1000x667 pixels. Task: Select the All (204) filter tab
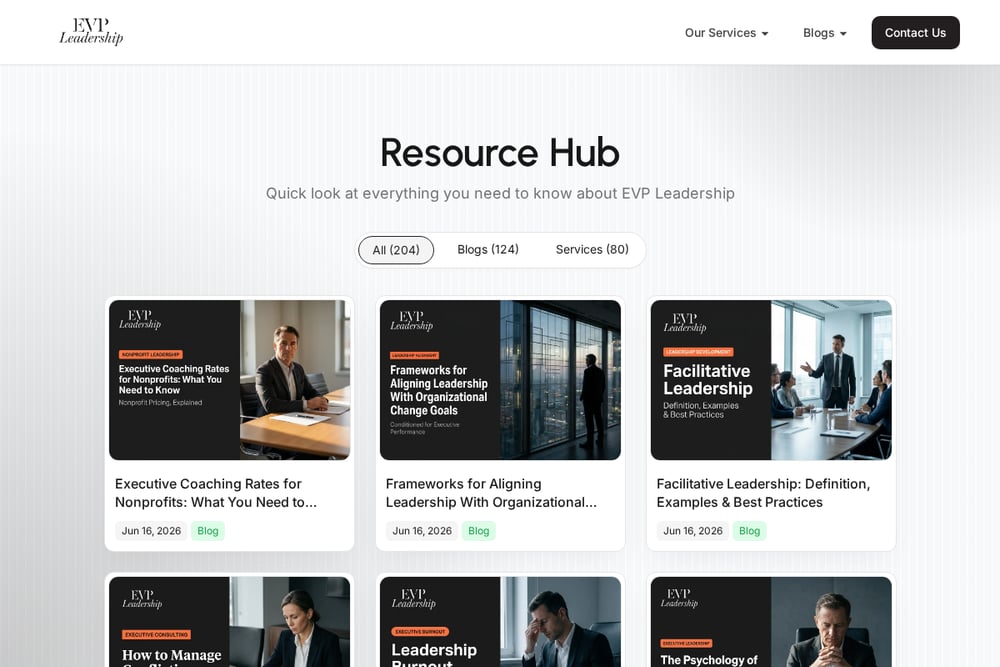396,250
